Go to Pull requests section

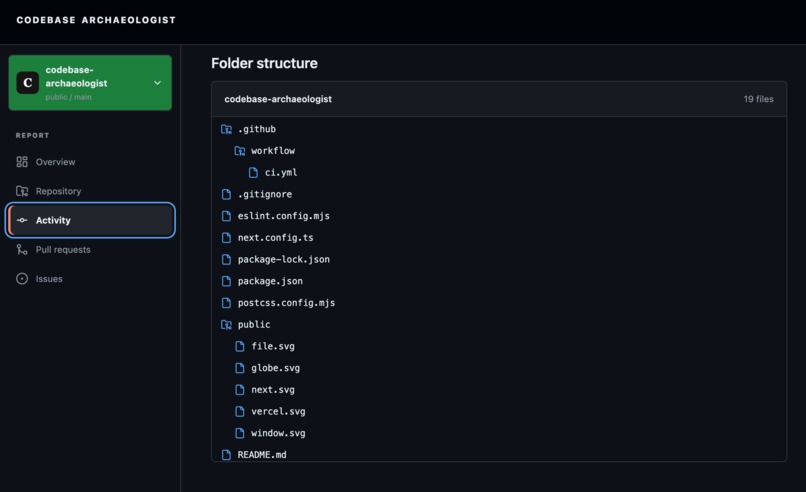point(90,249)
